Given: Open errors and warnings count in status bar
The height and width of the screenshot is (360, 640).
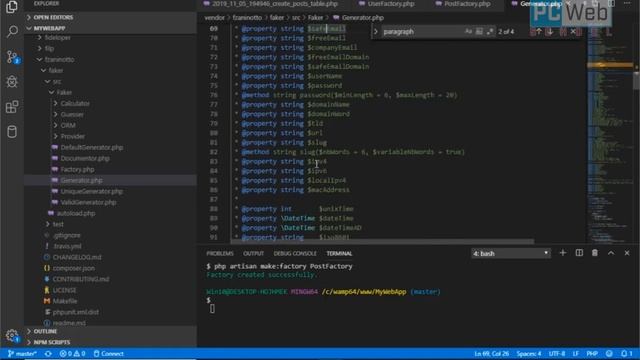Looking at the screenshot, I should [72, 353].
